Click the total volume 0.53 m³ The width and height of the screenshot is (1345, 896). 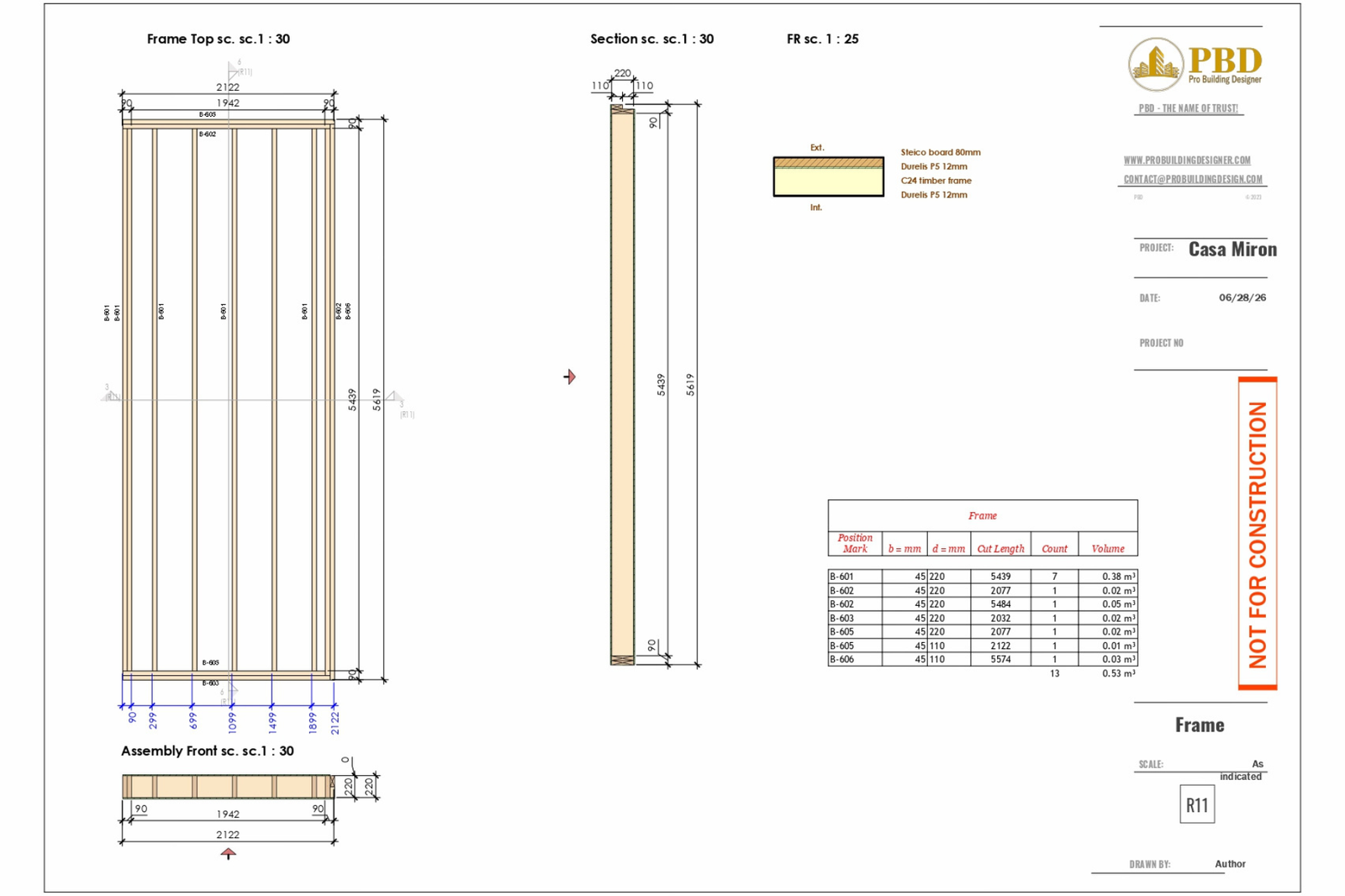(x=1119, y=673)
